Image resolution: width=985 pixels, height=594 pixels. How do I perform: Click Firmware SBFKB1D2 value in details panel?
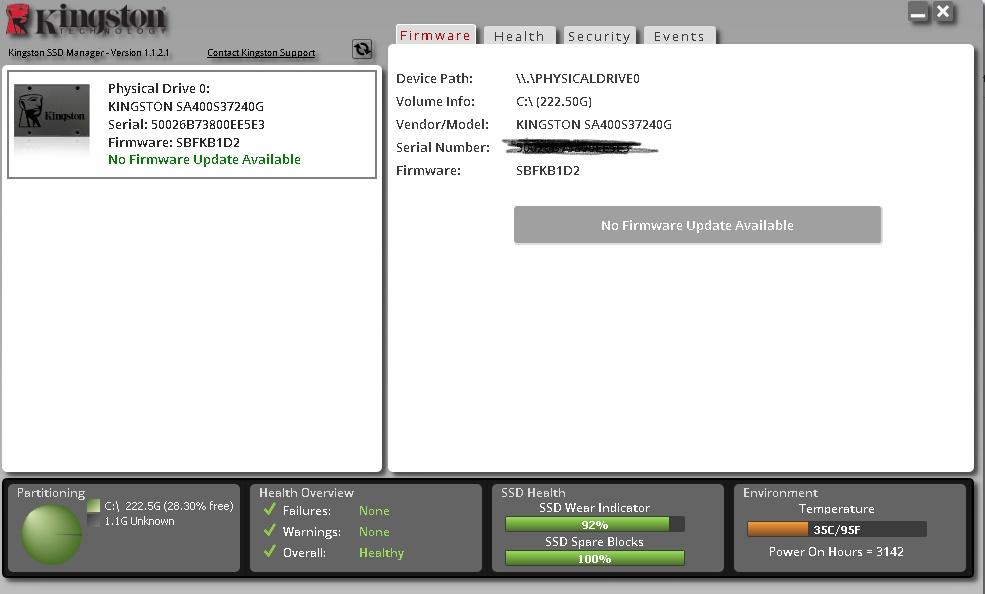click(x=548, y=170)
